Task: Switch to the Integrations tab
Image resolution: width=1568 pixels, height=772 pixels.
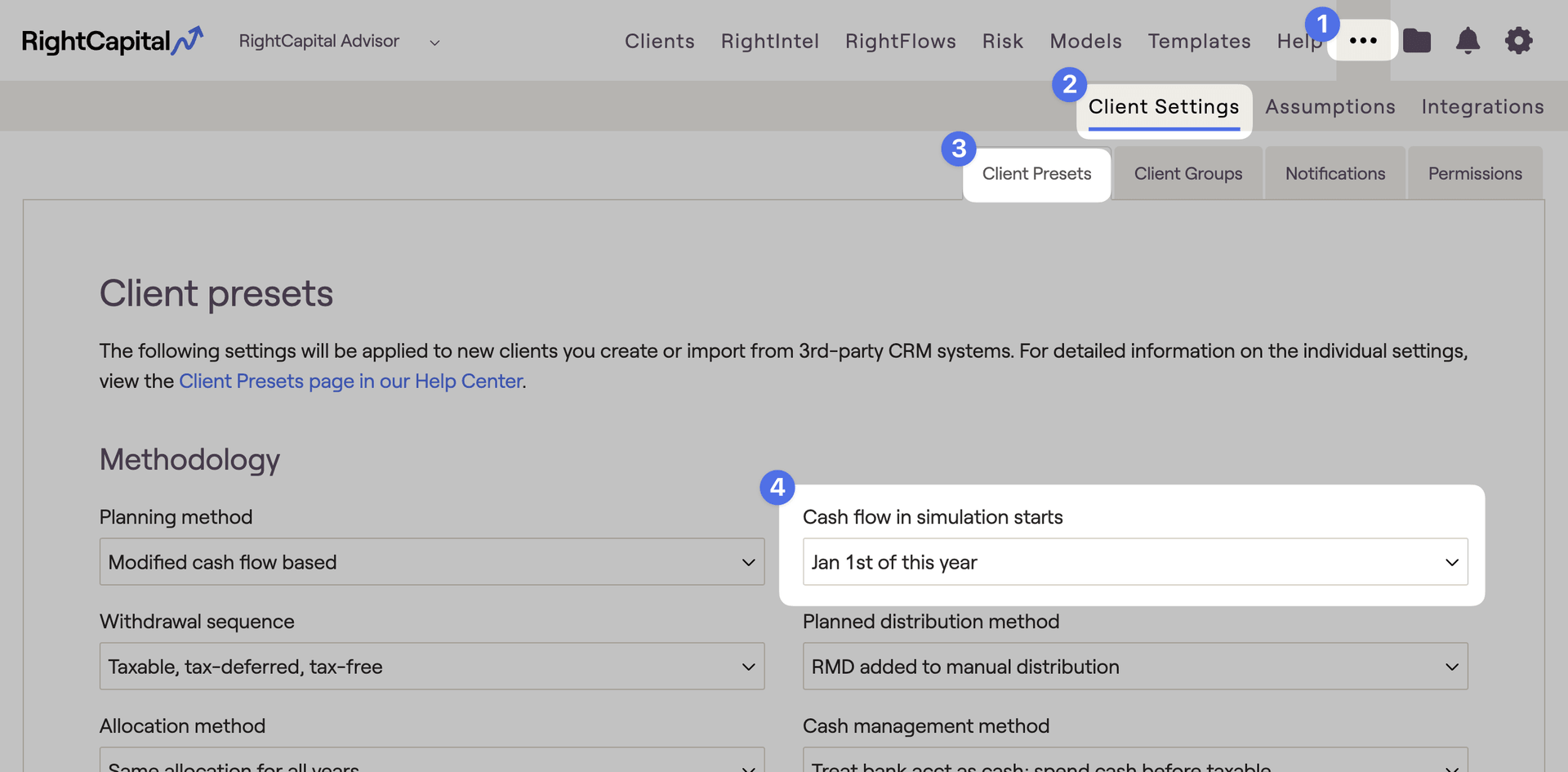Action: click(x=1482, y=107)
